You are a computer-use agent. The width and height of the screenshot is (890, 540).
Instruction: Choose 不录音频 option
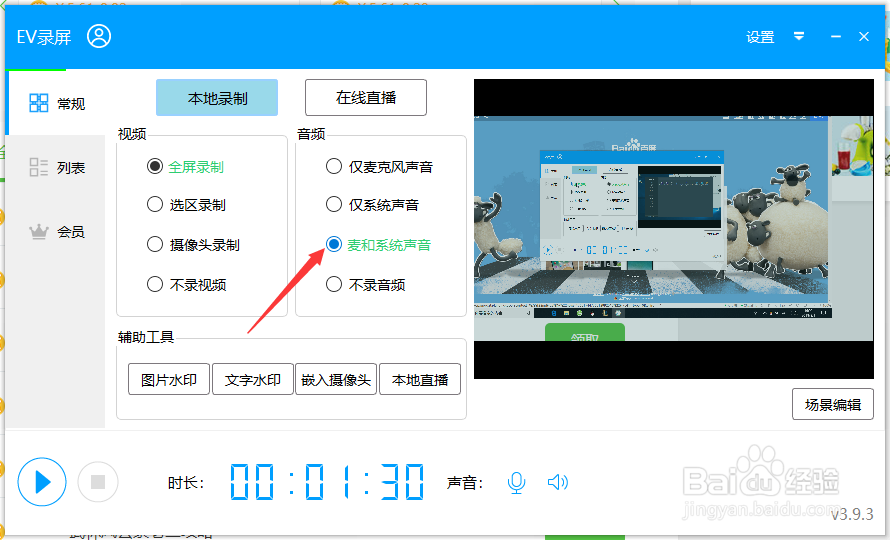coord(366,284)
